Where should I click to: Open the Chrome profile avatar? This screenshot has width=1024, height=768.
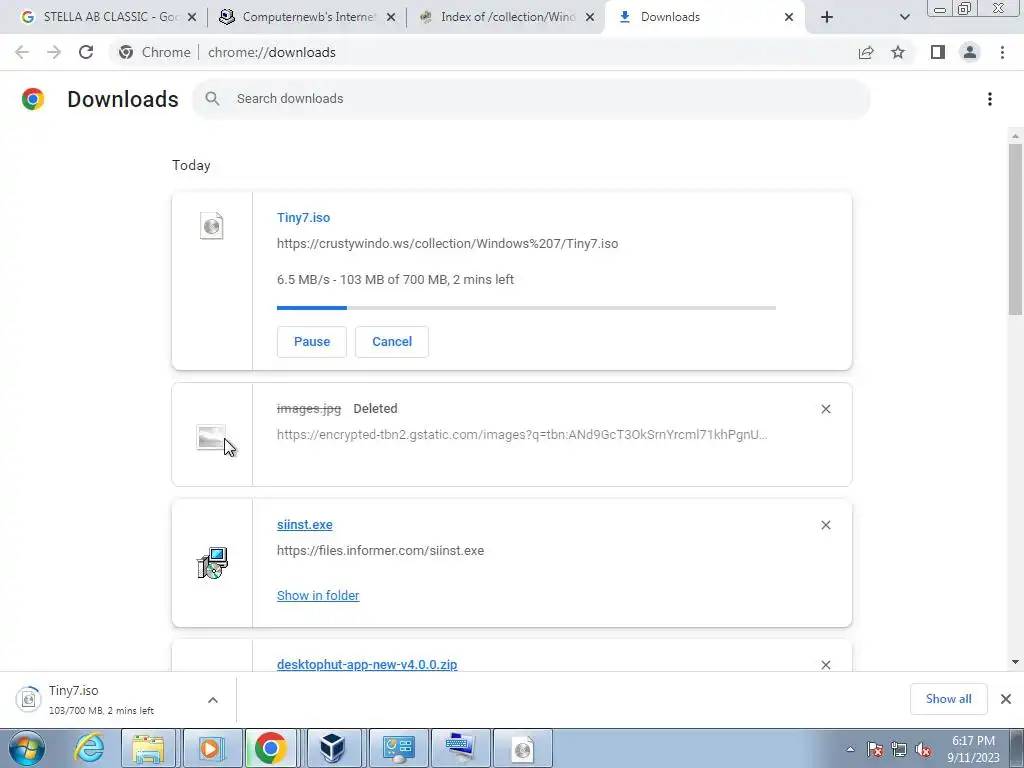pos(970,52)
